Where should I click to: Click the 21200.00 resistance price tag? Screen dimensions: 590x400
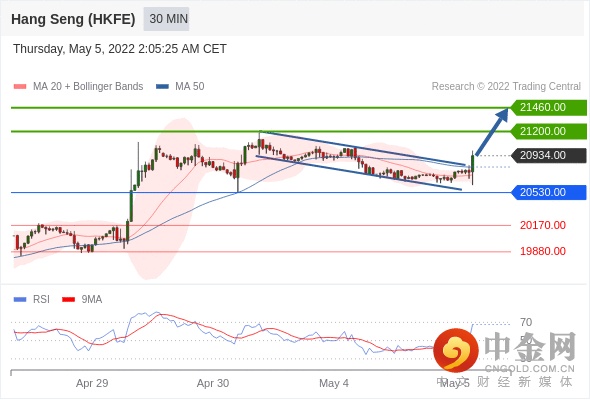(549, 131)
